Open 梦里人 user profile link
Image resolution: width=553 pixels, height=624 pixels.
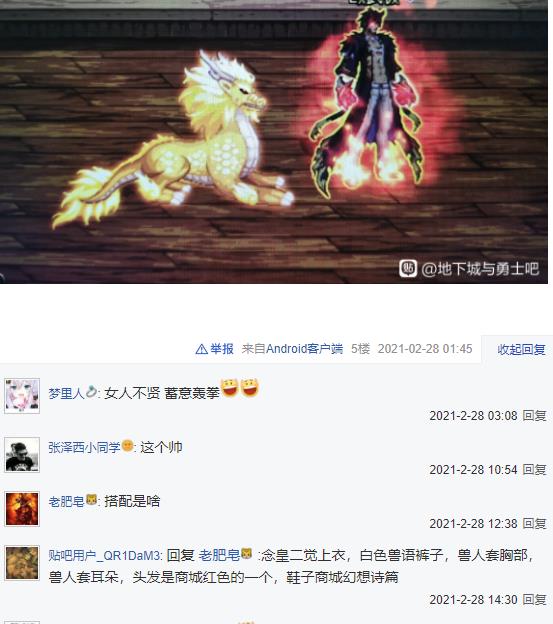(x=66, y=393)
